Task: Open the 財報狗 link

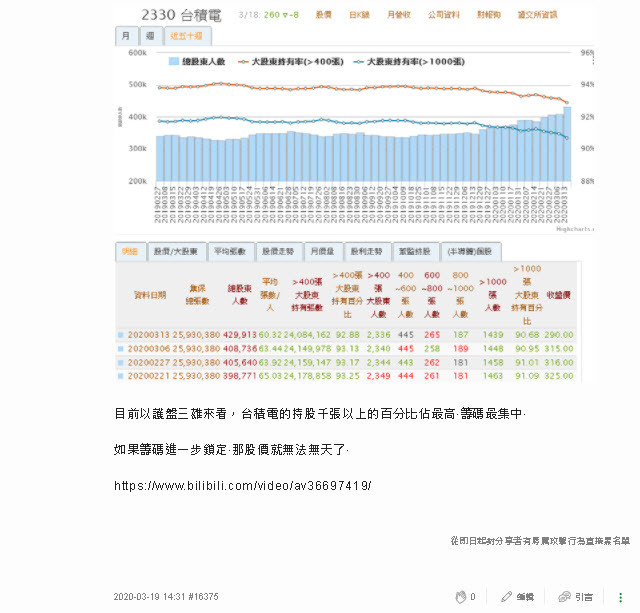Action: (489, 15)
